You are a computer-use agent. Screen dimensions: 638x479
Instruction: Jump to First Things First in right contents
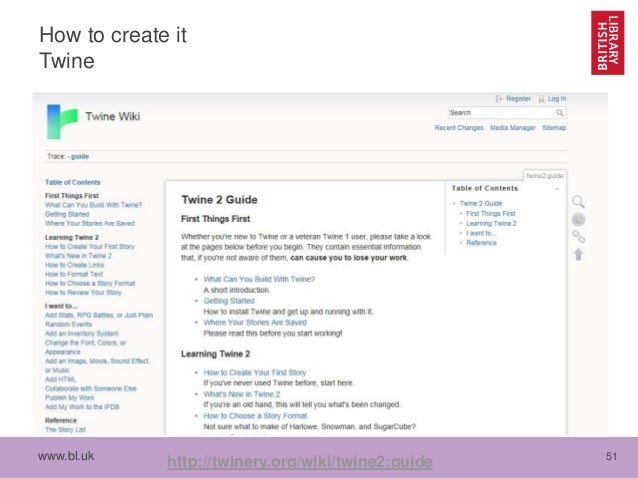click(490, 214)
